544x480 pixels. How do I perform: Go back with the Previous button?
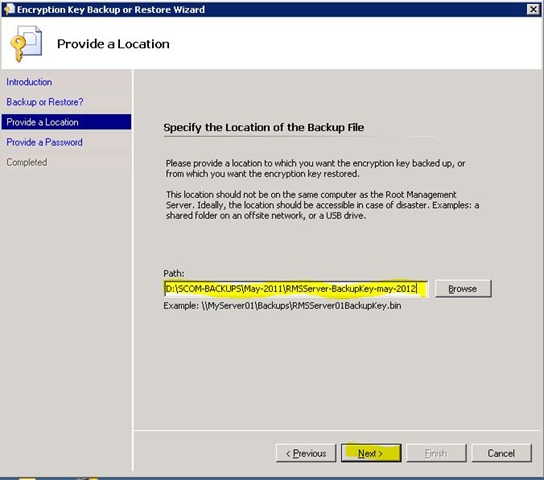[x=306, y=453]
